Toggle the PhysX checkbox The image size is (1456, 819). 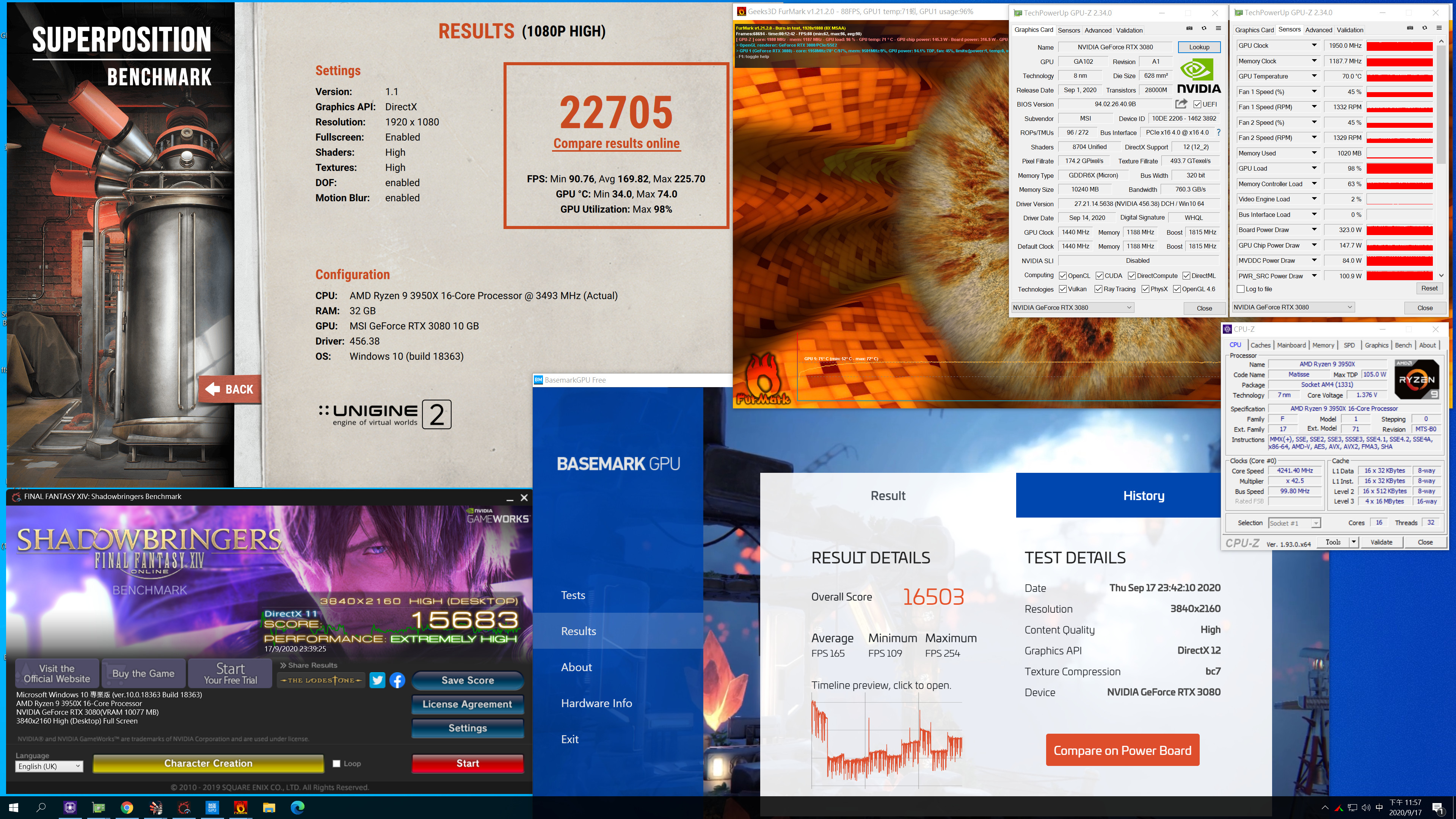click(x=1145, y=289)
